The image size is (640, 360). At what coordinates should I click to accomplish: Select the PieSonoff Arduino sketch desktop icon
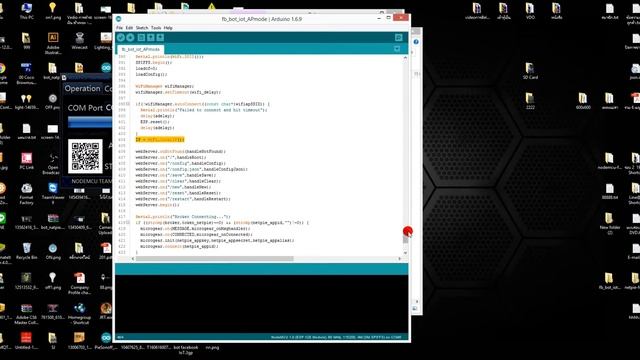click(106, 341)
